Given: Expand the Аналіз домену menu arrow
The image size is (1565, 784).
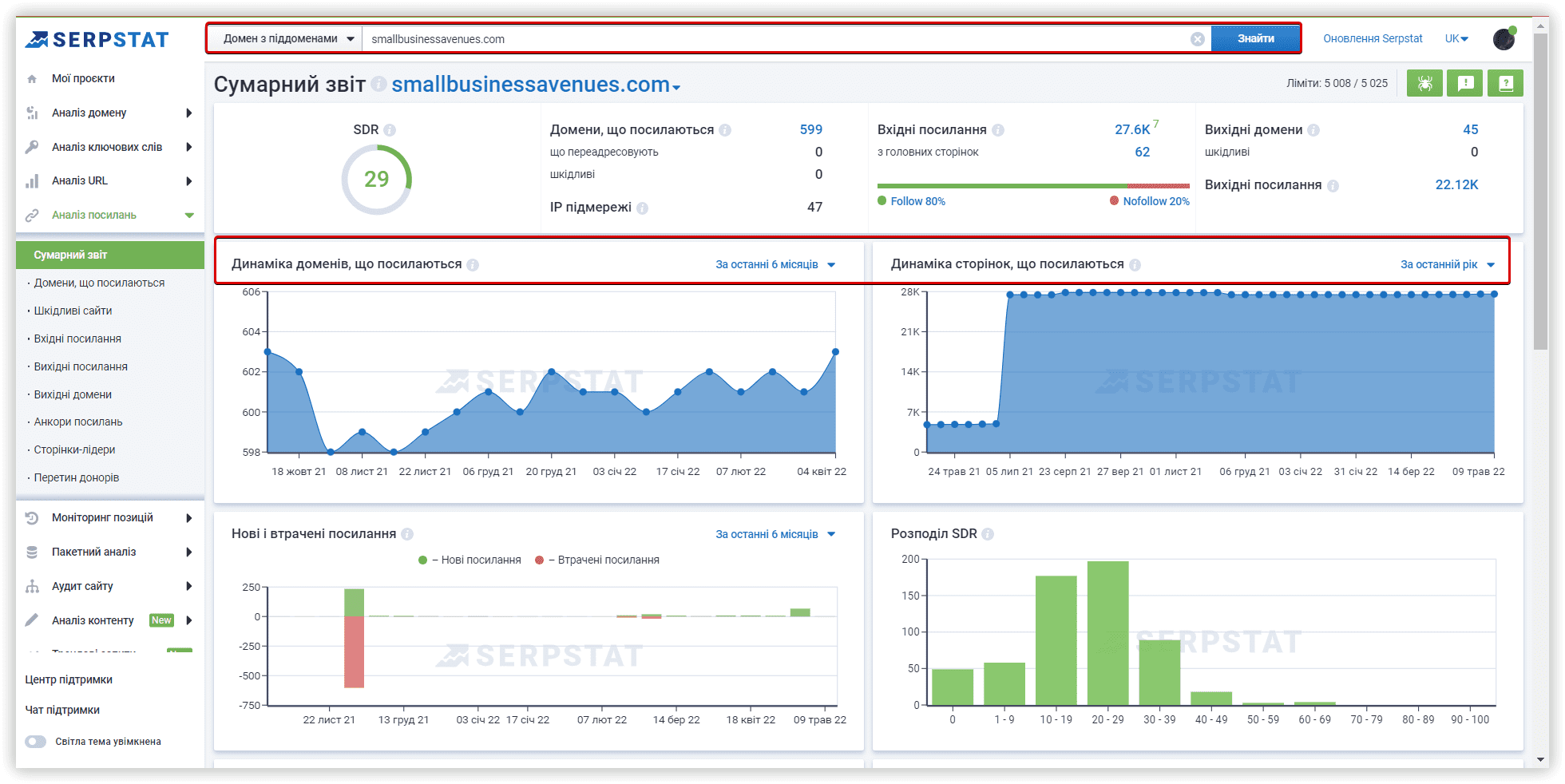Looking at the screenshot, I should point(188,113).
